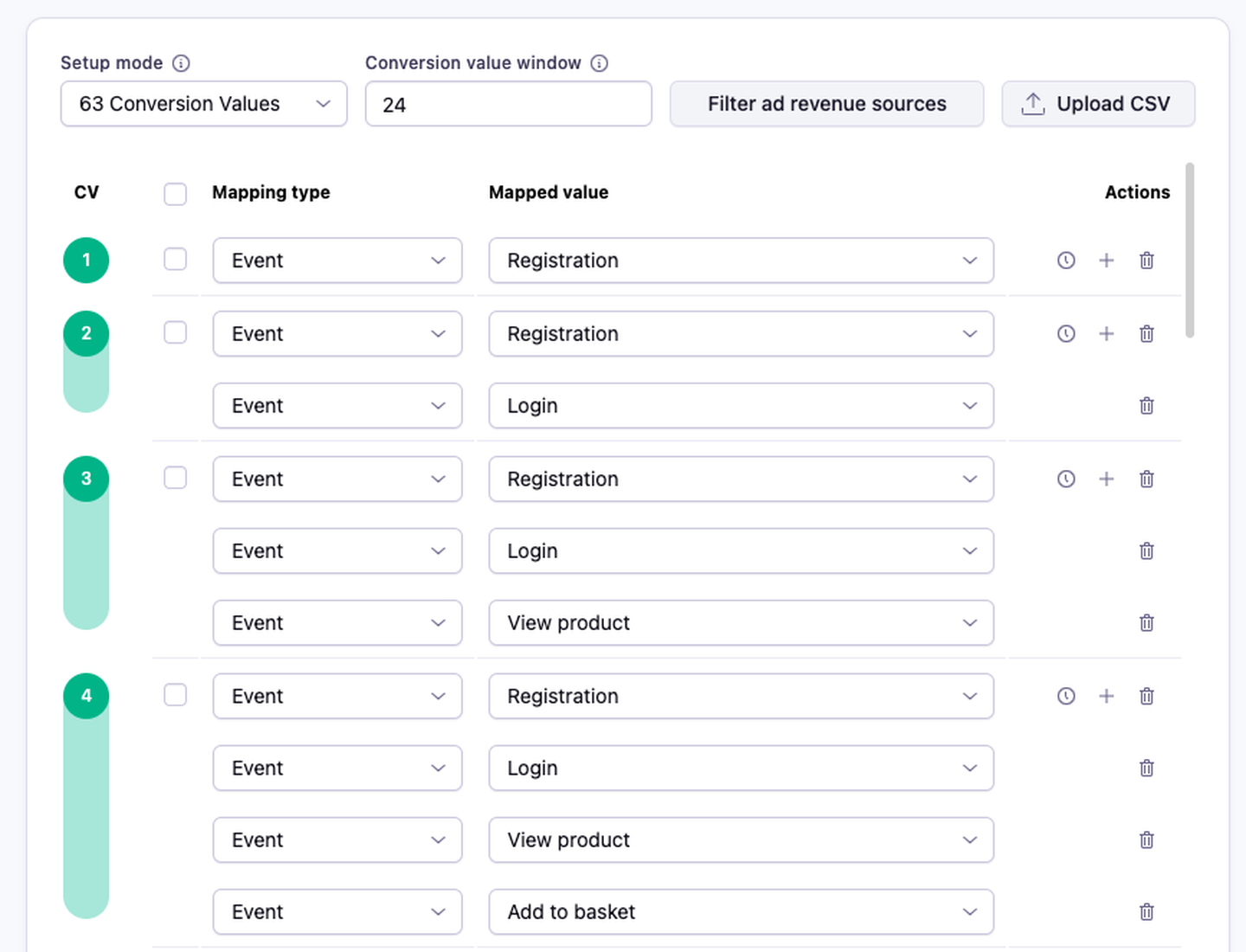
Task: Toggle the select-all checkbox in header
Action: coord(176,193)
